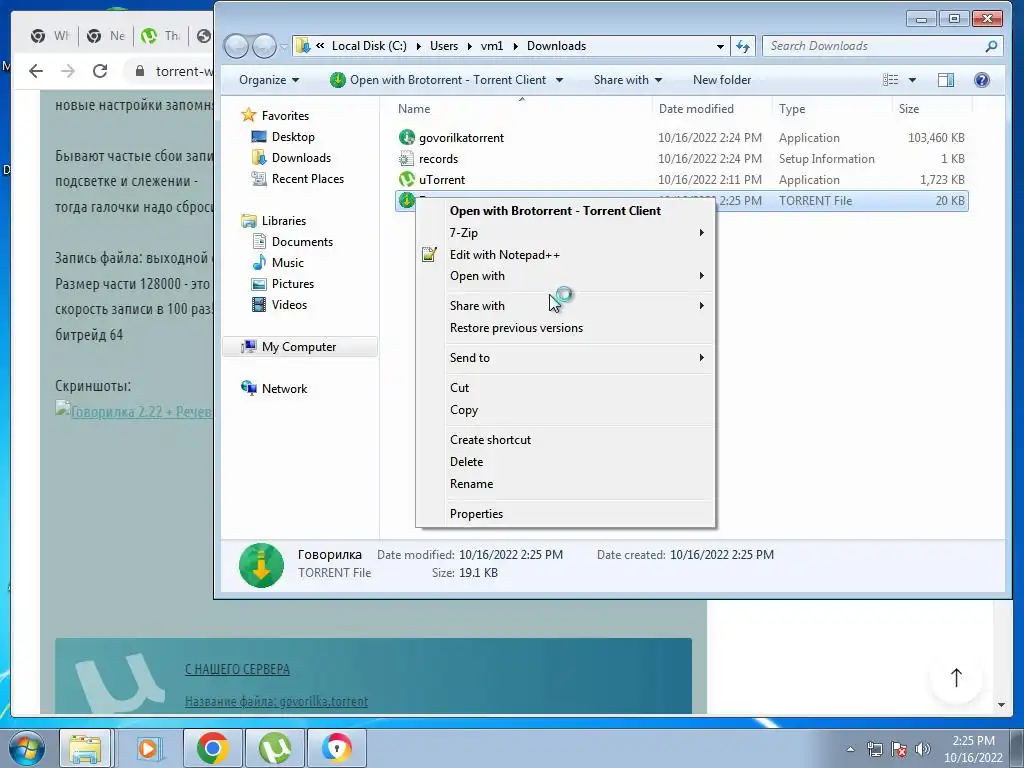The height and width of the screenshot is (768, 1024).
Task: Click the С НАШЕГО СЕРВЕРА link
Action: coord(237,669)
